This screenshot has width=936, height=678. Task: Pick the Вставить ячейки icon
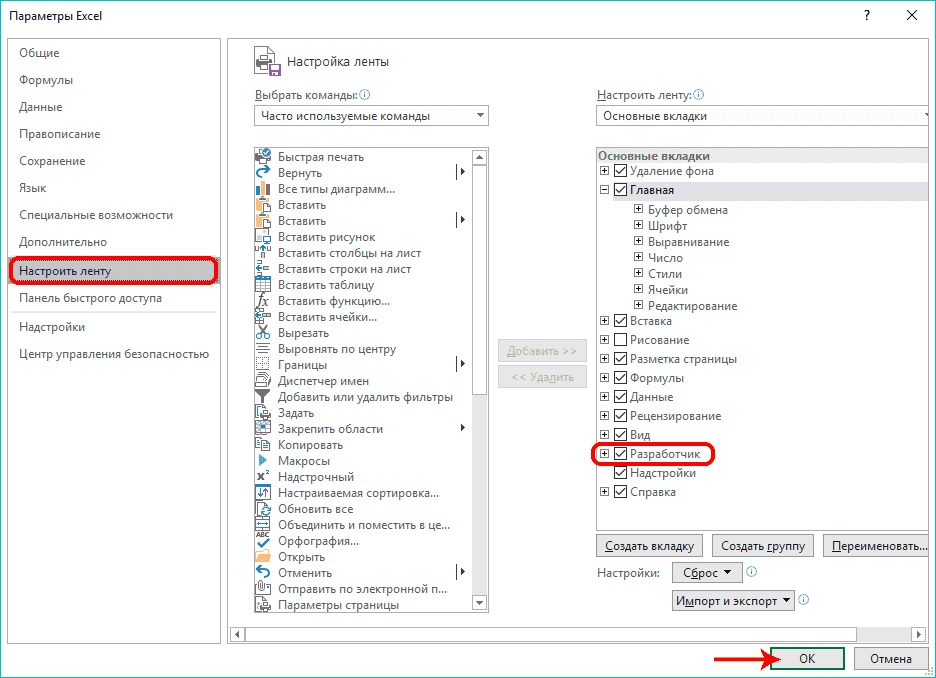tap(263, 317)
